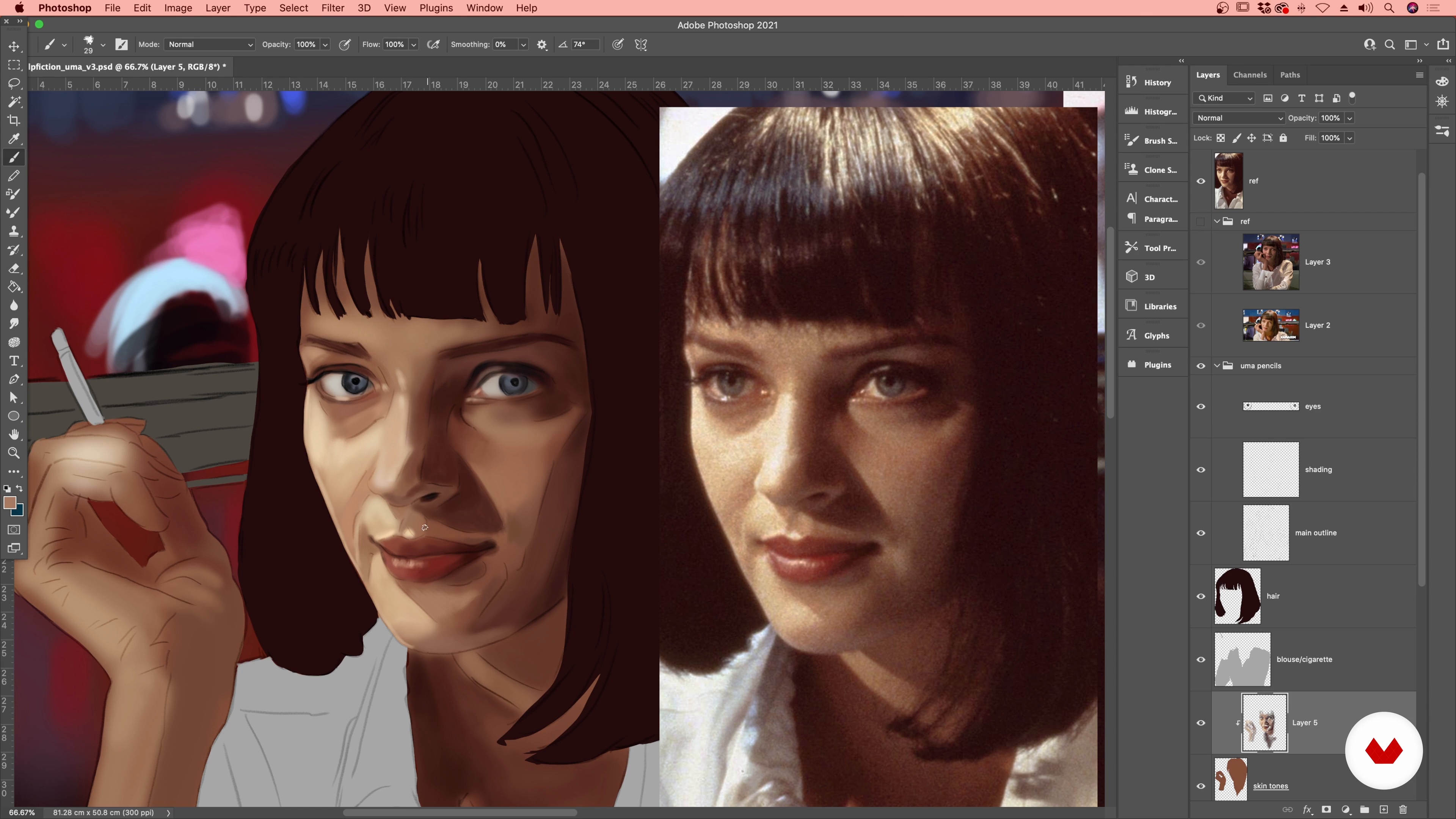Select the Eraser tool
The width and height of the screenshot is (1456, 819).
pyautogui.click(x=14, y=268)
